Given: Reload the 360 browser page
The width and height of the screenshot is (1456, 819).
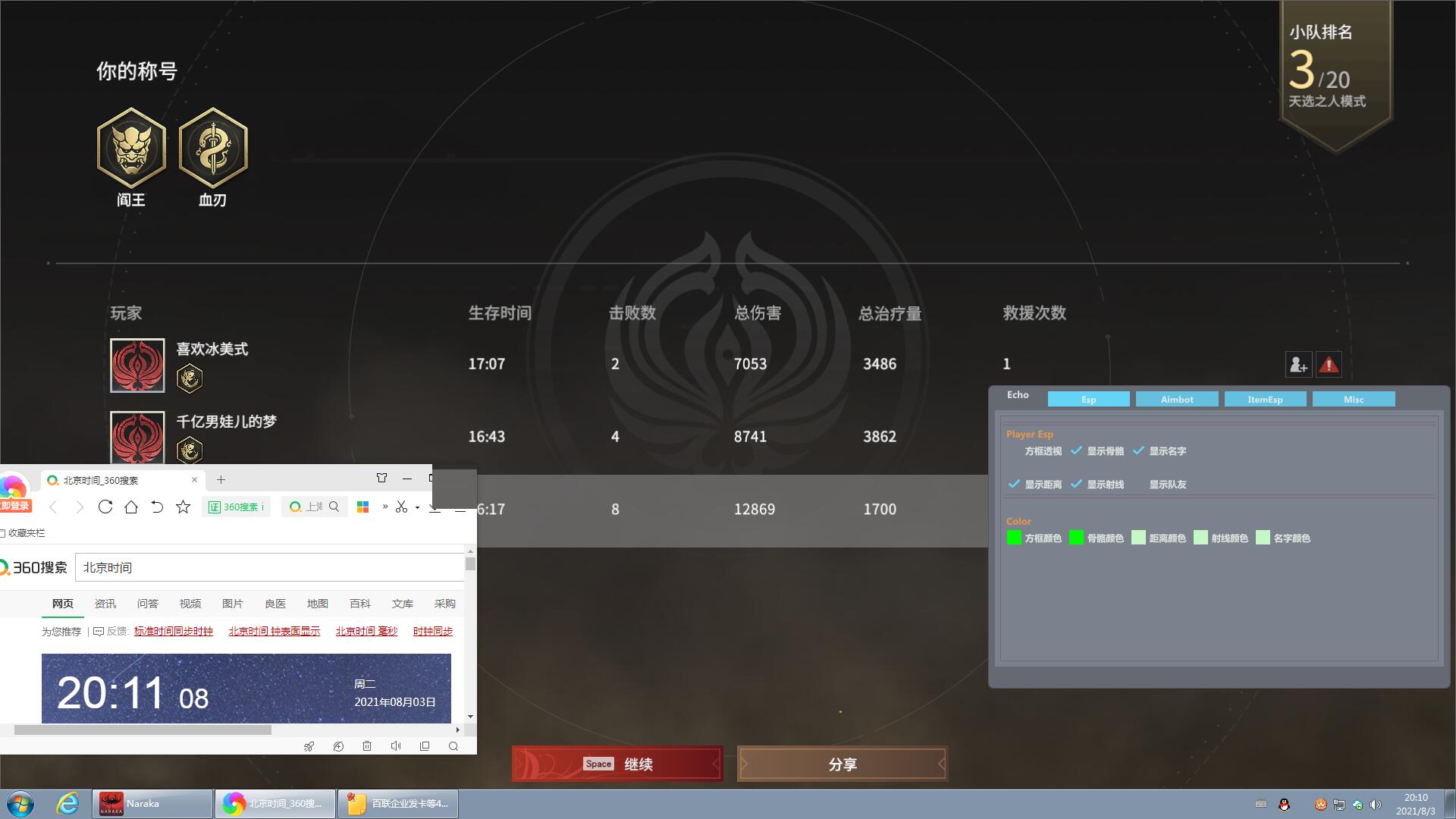Looking at the screenshot, I should (105, 507).
